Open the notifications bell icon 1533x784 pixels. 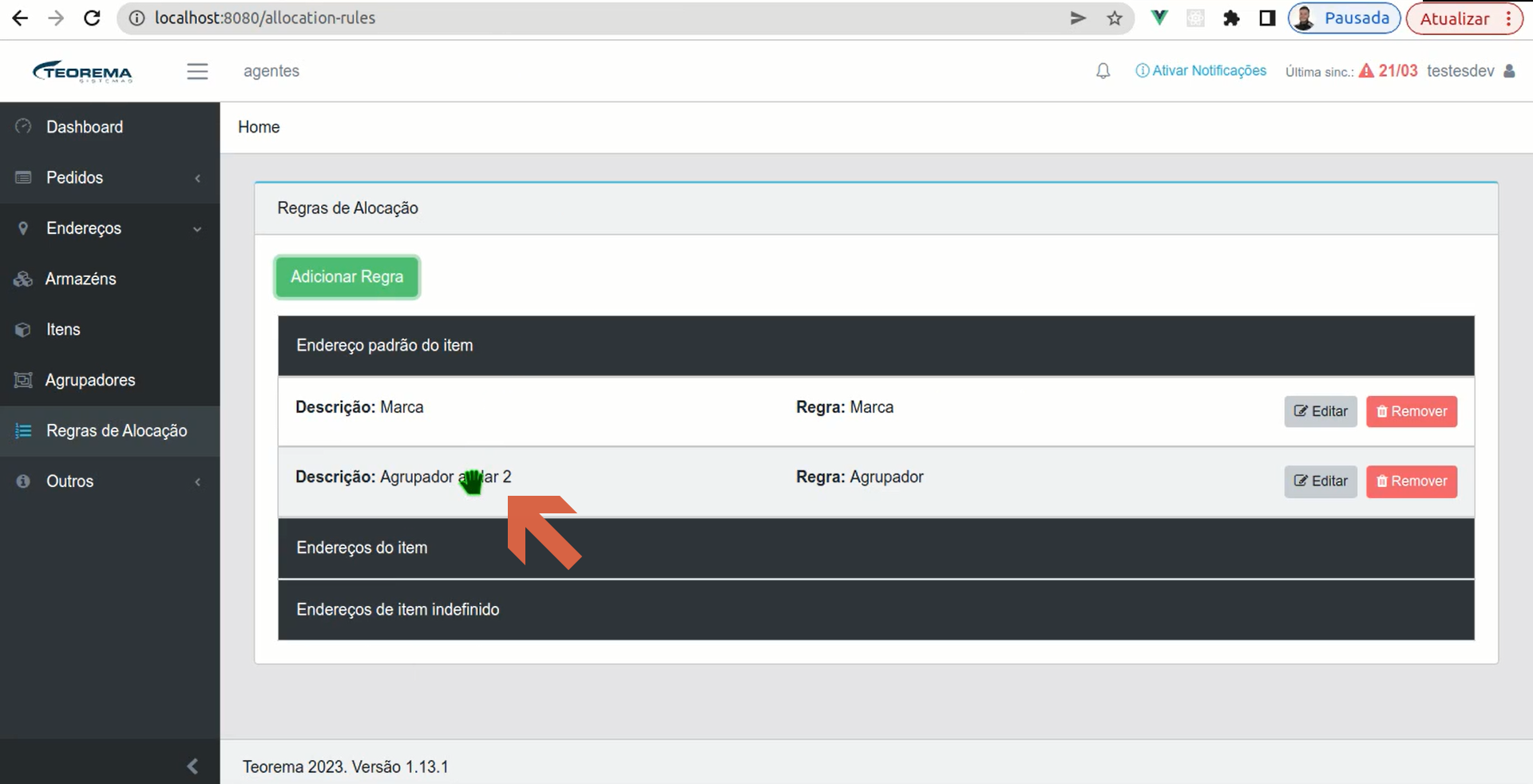1103,71
